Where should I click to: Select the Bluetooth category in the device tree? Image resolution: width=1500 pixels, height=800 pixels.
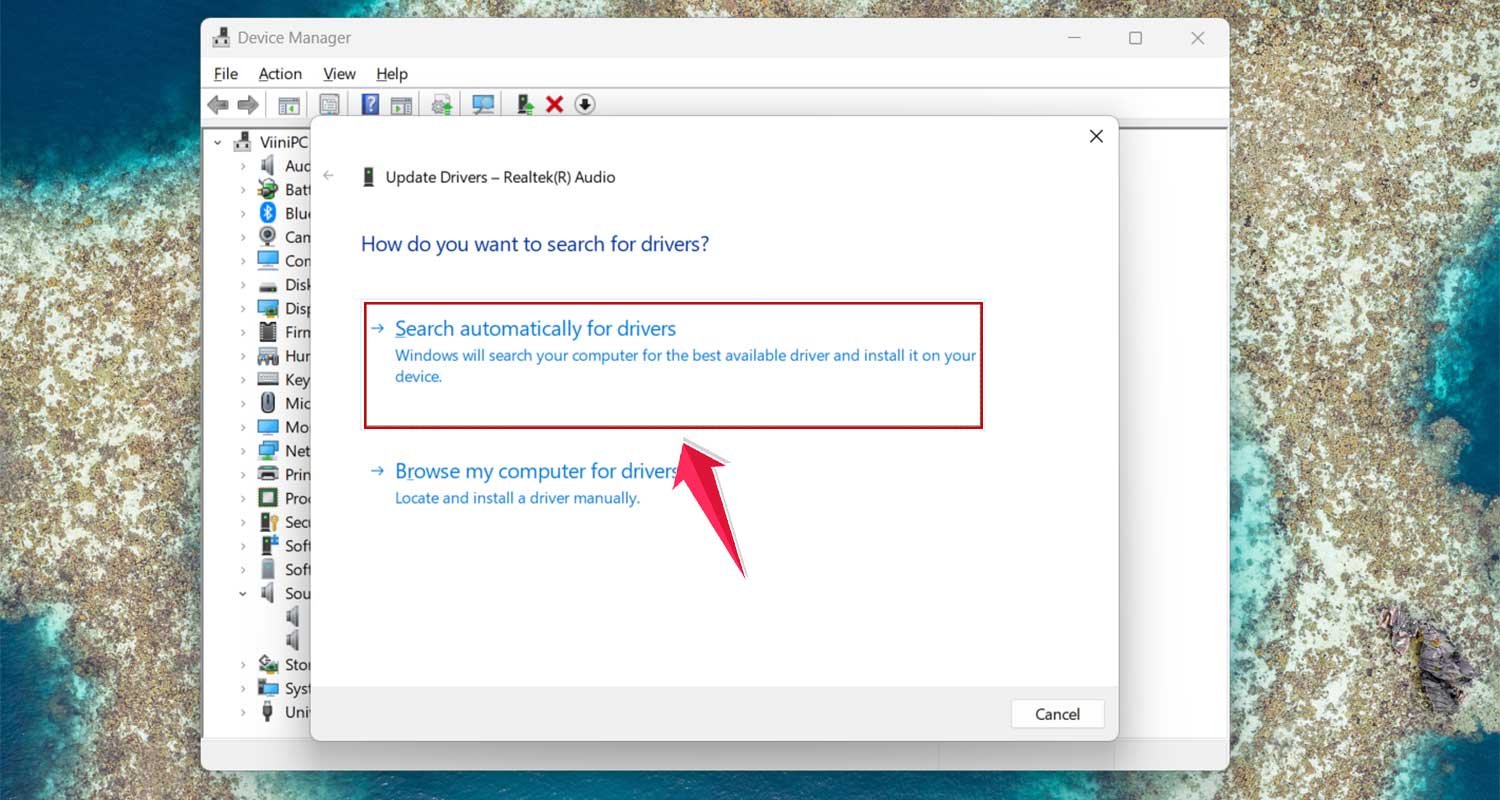pyautogui.click(x=292, y=213)
